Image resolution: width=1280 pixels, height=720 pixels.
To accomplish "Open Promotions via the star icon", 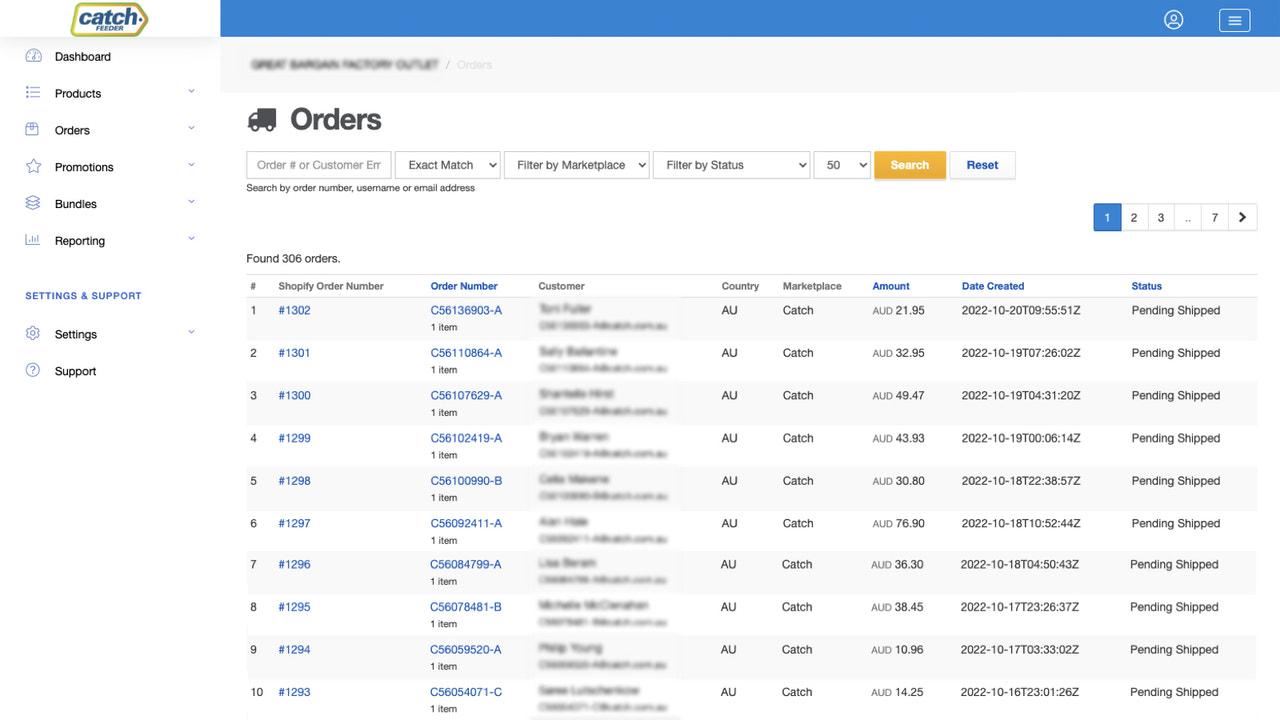I will (30, 166).
